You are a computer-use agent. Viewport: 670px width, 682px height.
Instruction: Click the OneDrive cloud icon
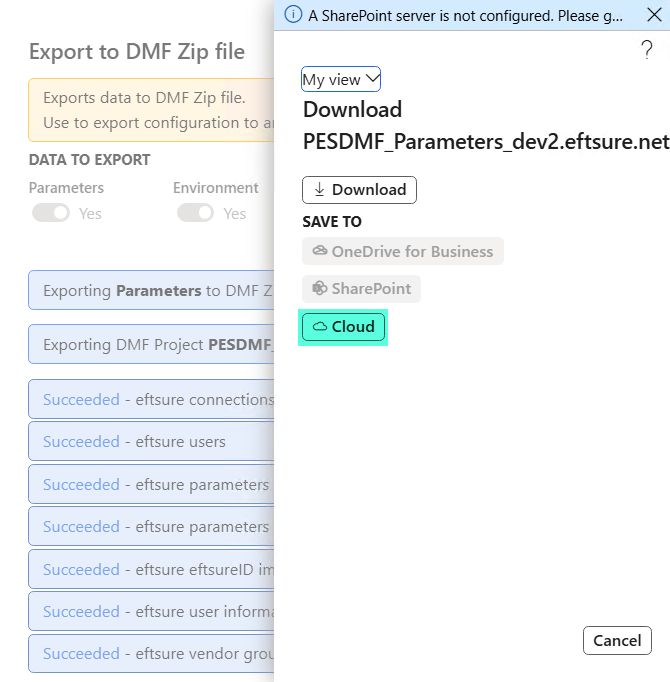[x=320, y=251]
